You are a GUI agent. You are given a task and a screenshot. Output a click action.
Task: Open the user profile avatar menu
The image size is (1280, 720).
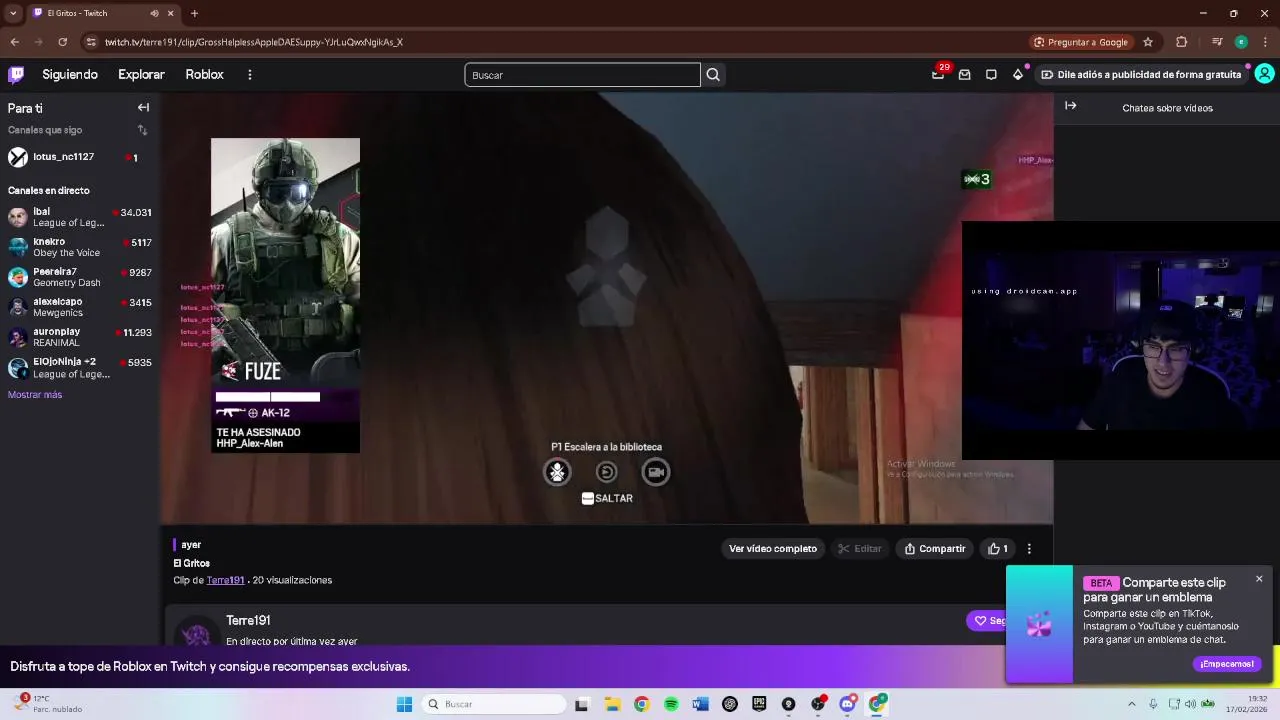[1265, 74]
